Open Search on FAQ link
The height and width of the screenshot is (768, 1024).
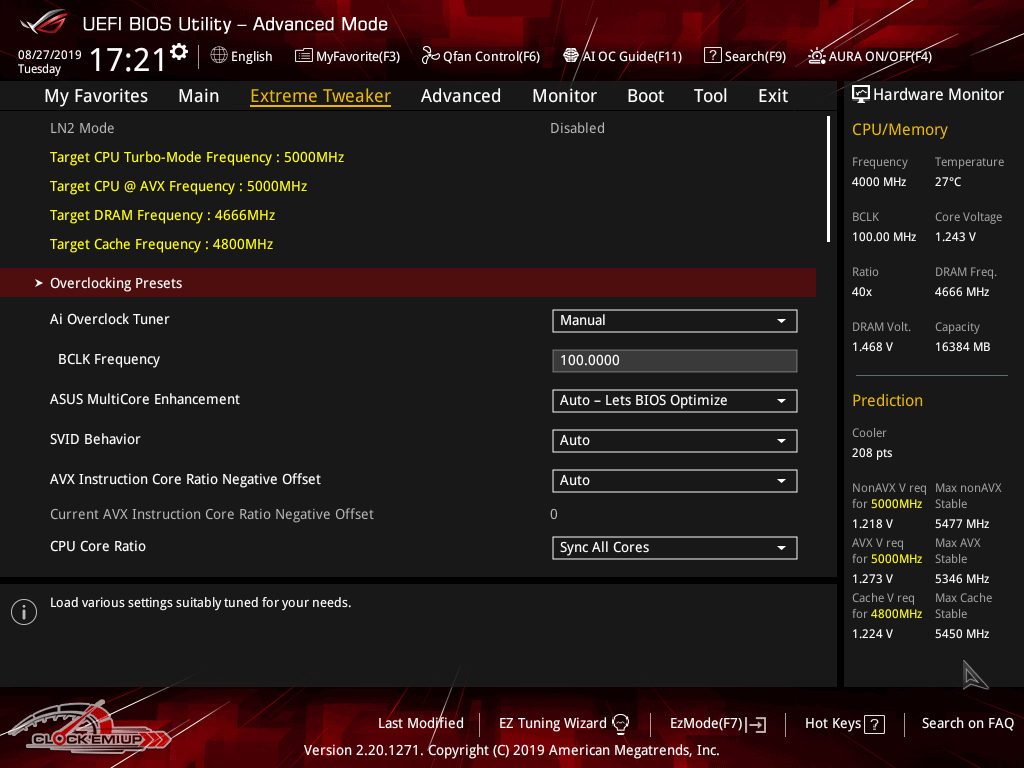tap(967, 723)
